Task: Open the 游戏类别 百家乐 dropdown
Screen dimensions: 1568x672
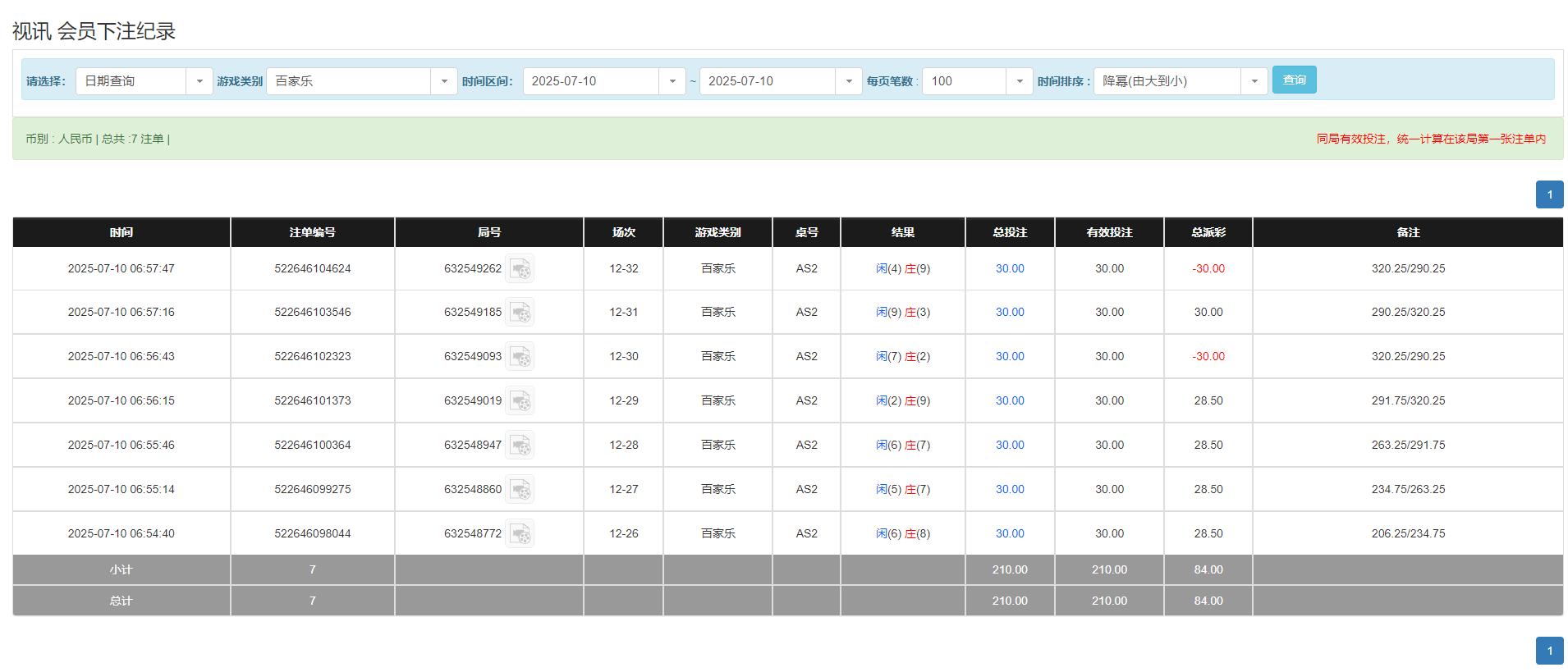Action: 443,81
